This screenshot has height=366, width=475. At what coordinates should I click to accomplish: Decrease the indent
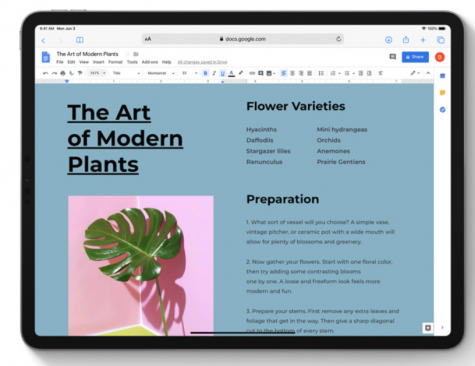click(x=360, y=73)
